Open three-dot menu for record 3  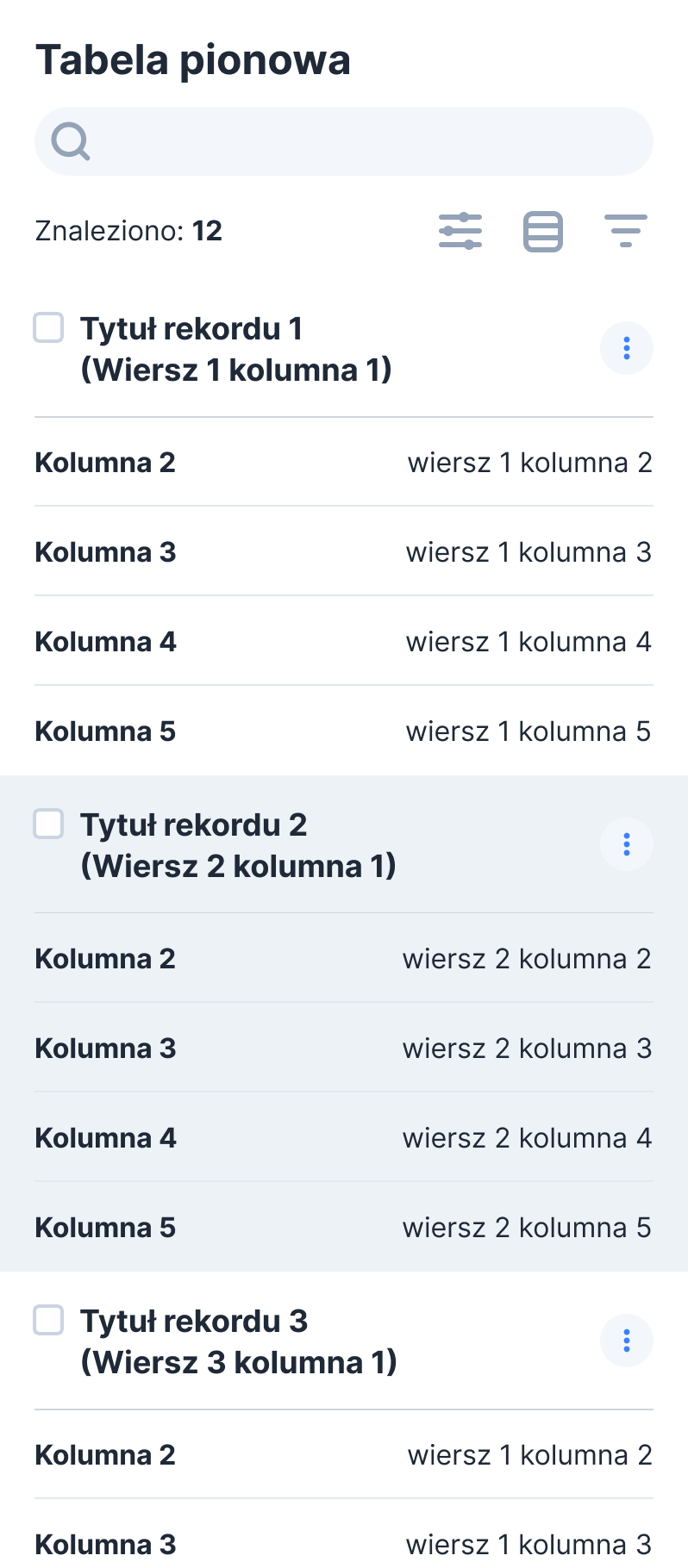pos(626,1341)
